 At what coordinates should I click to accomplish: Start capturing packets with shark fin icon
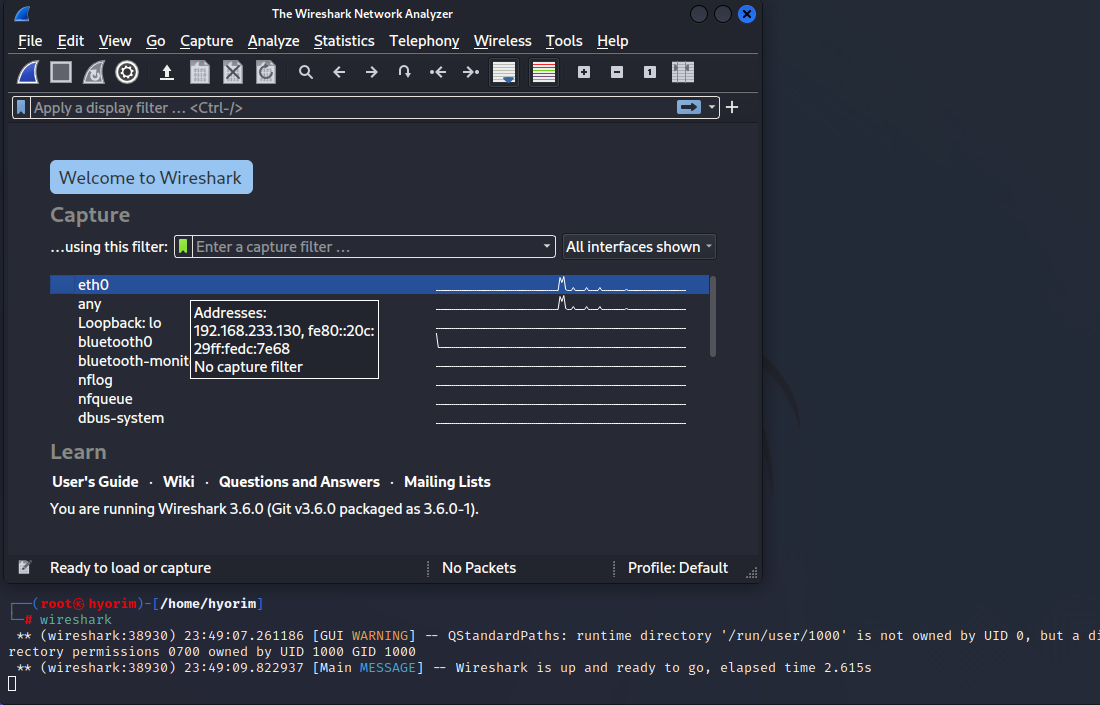point(28,72)
